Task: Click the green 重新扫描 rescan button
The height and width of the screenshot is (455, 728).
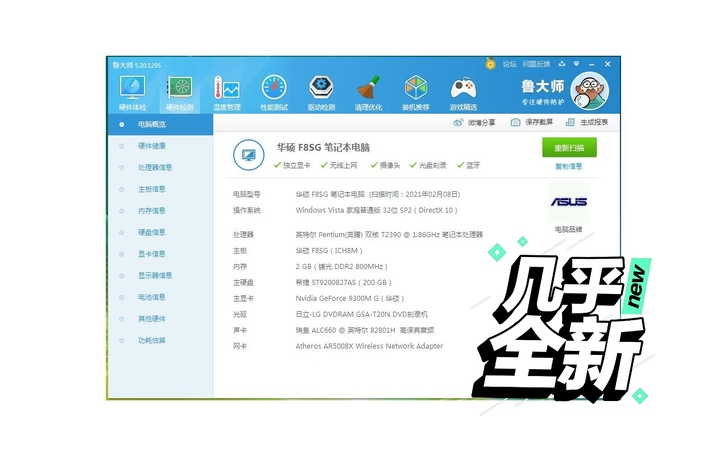Action: click(569, 148)
